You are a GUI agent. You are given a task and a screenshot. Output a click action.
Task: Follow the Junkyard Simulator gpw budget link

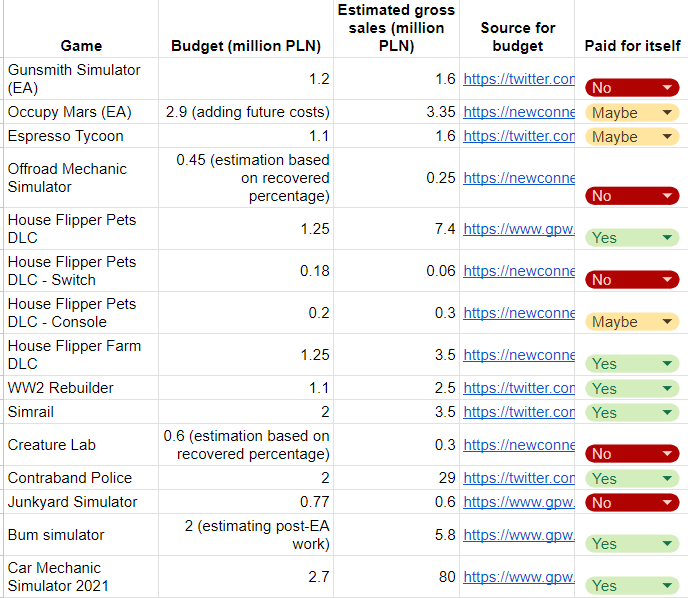point(519,502)
